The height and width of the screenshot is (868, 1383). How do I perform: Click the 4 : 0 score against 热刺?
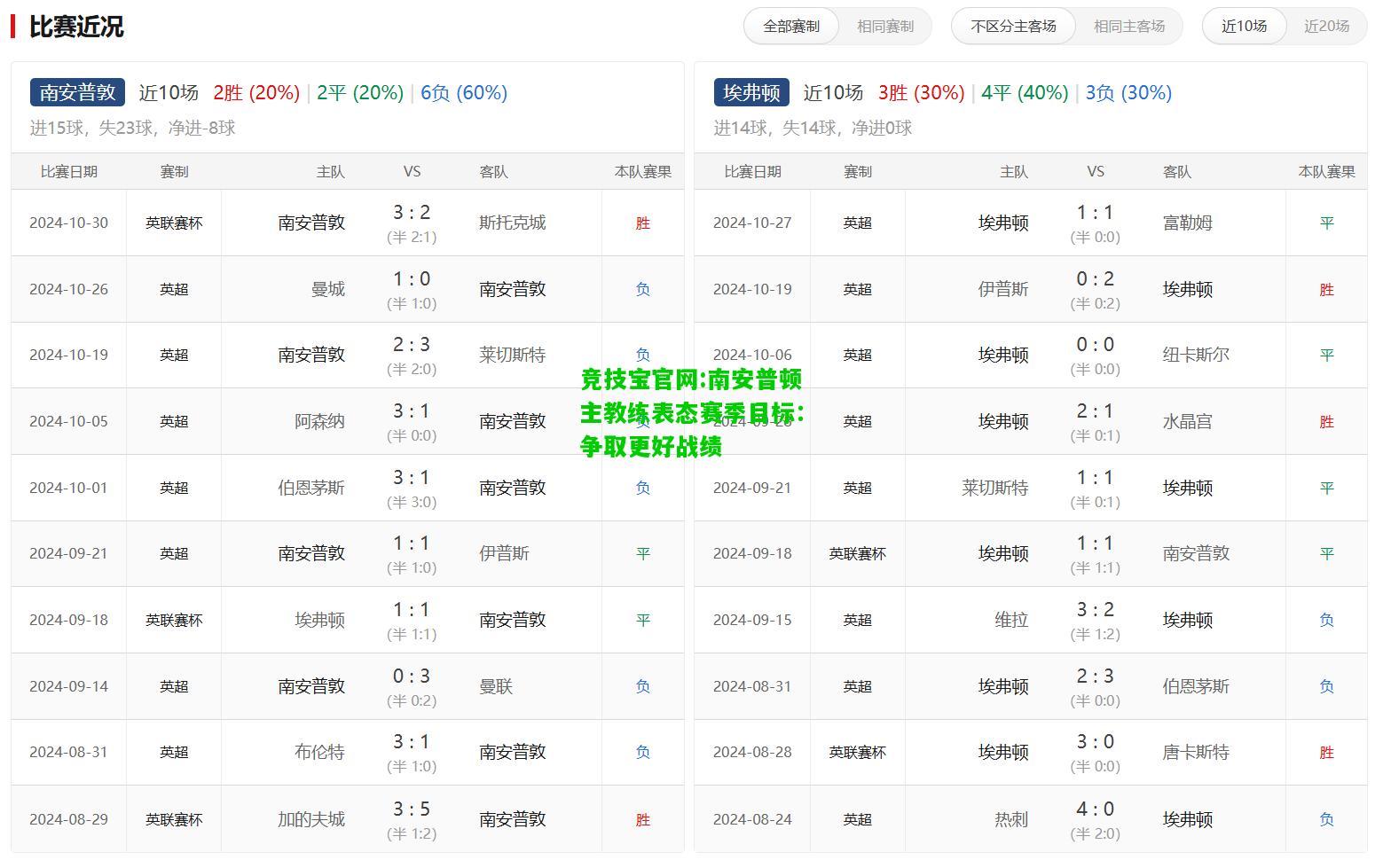pos(1095,809)
